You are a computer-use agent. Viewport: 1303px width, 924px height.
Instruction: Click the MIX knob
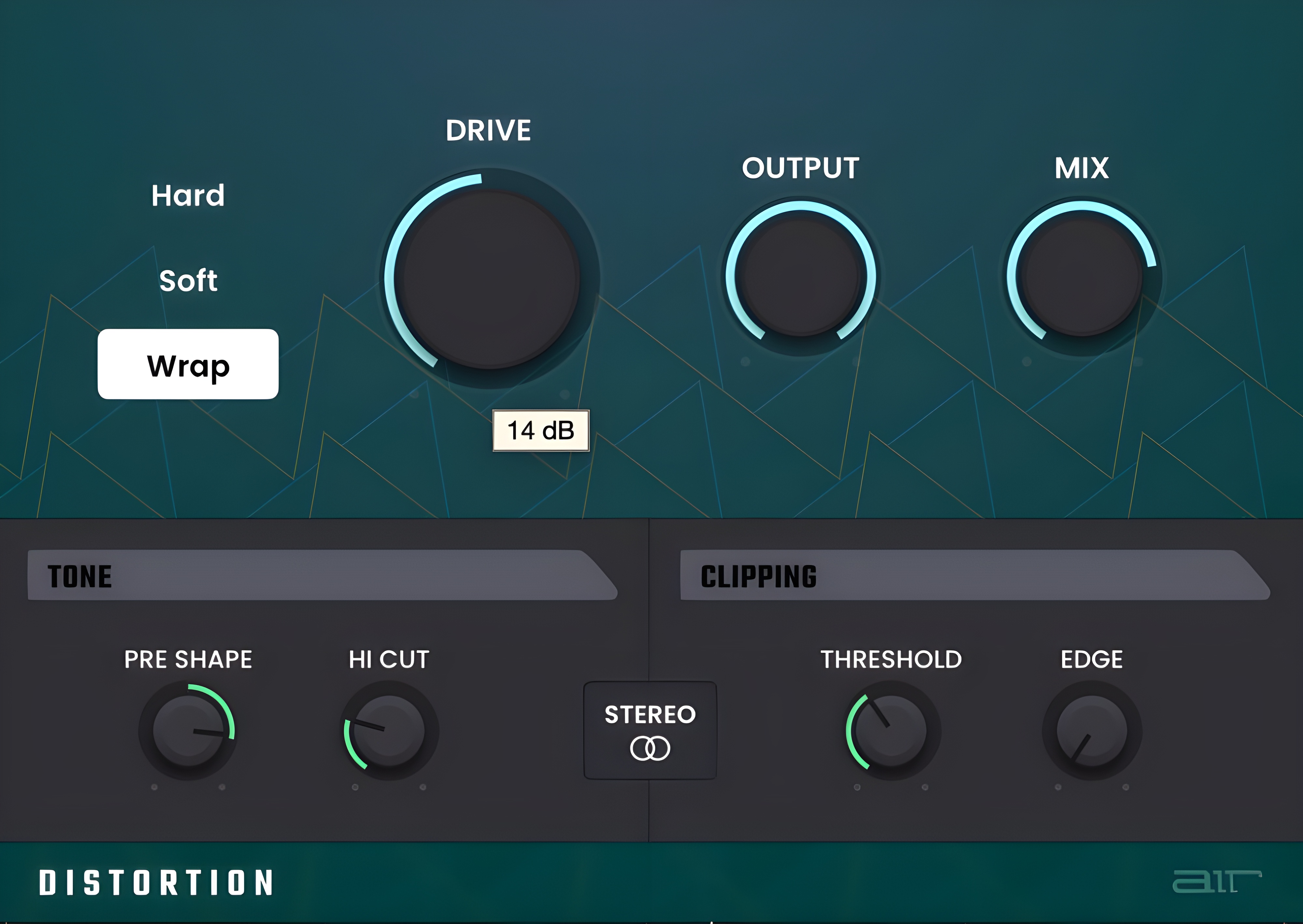pos(1081,277)
